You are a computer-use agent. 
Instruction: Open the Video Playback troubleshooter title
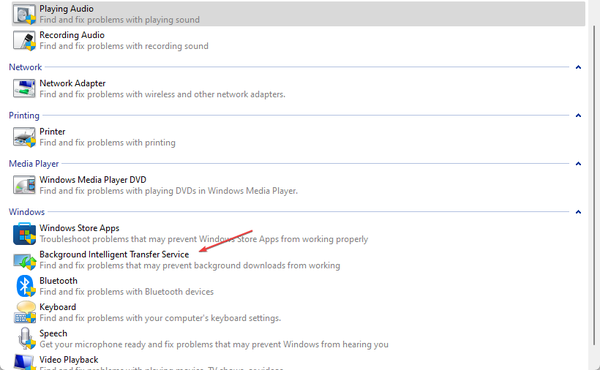pos(69,360)
